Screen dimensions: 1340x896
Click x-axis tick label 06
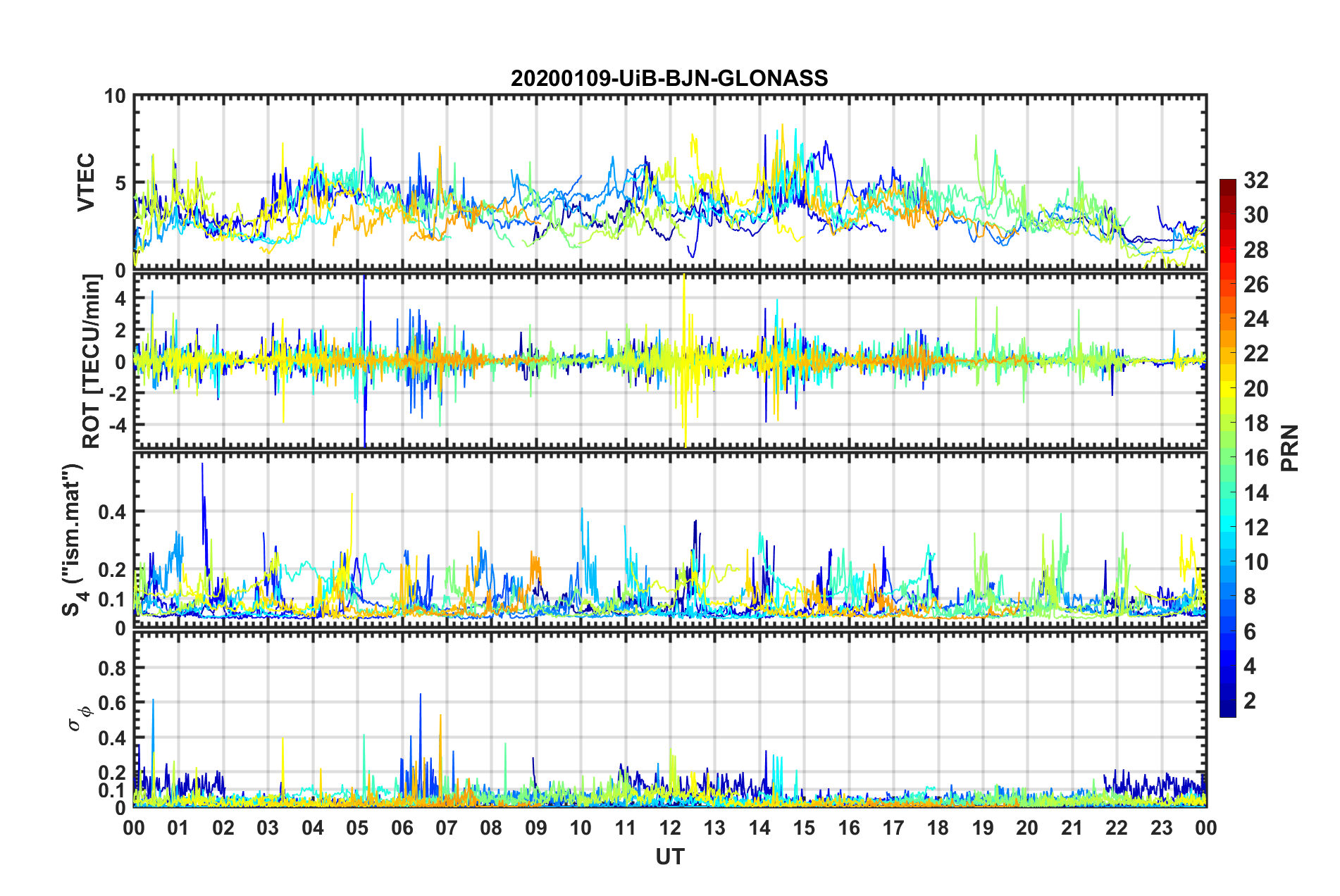click(x=402, y=828)
